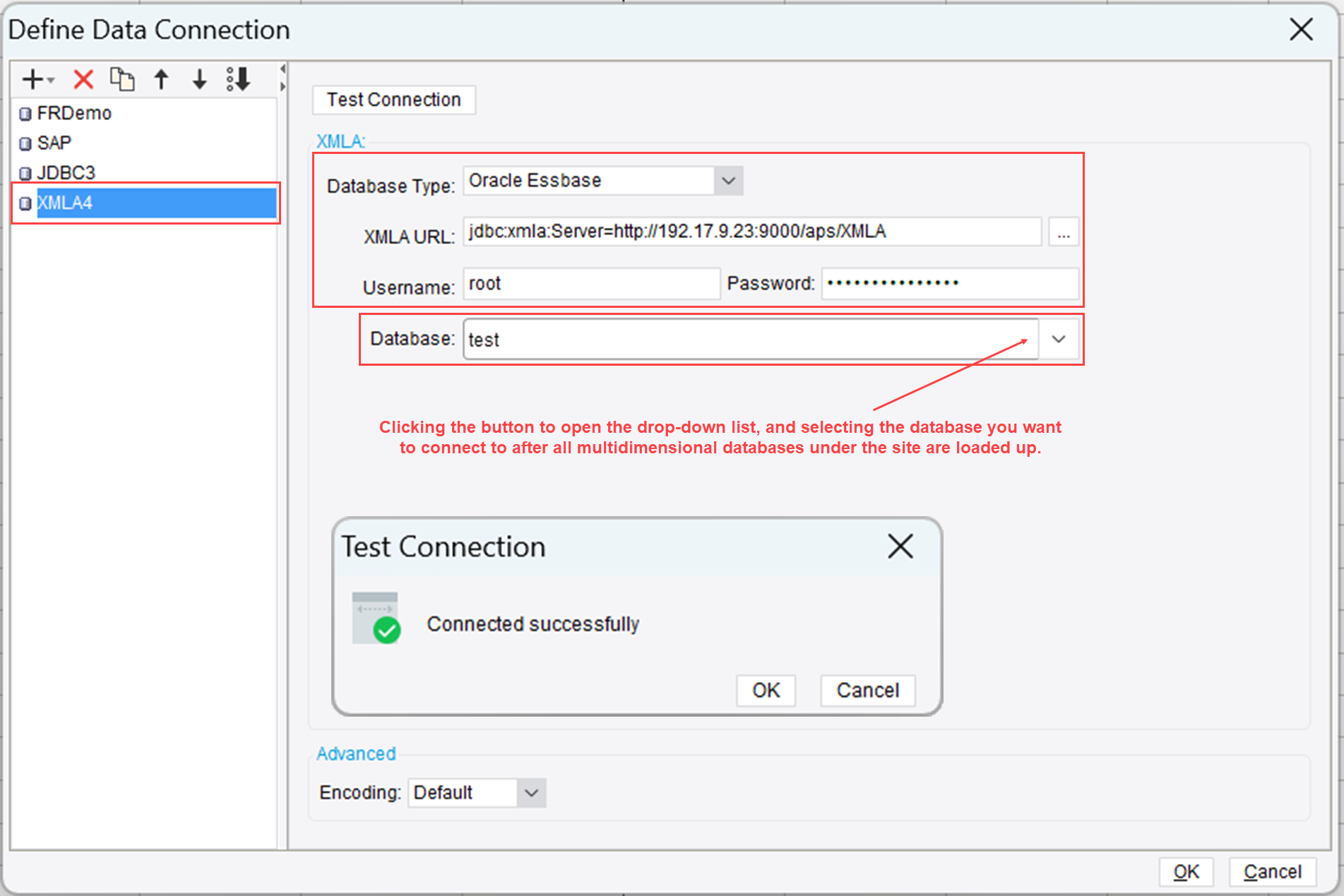The height and width of the screenshot is (896, 1344).
Task: Confirm OK in the Test Connection dialog
Action: click(x=766, y=691)
